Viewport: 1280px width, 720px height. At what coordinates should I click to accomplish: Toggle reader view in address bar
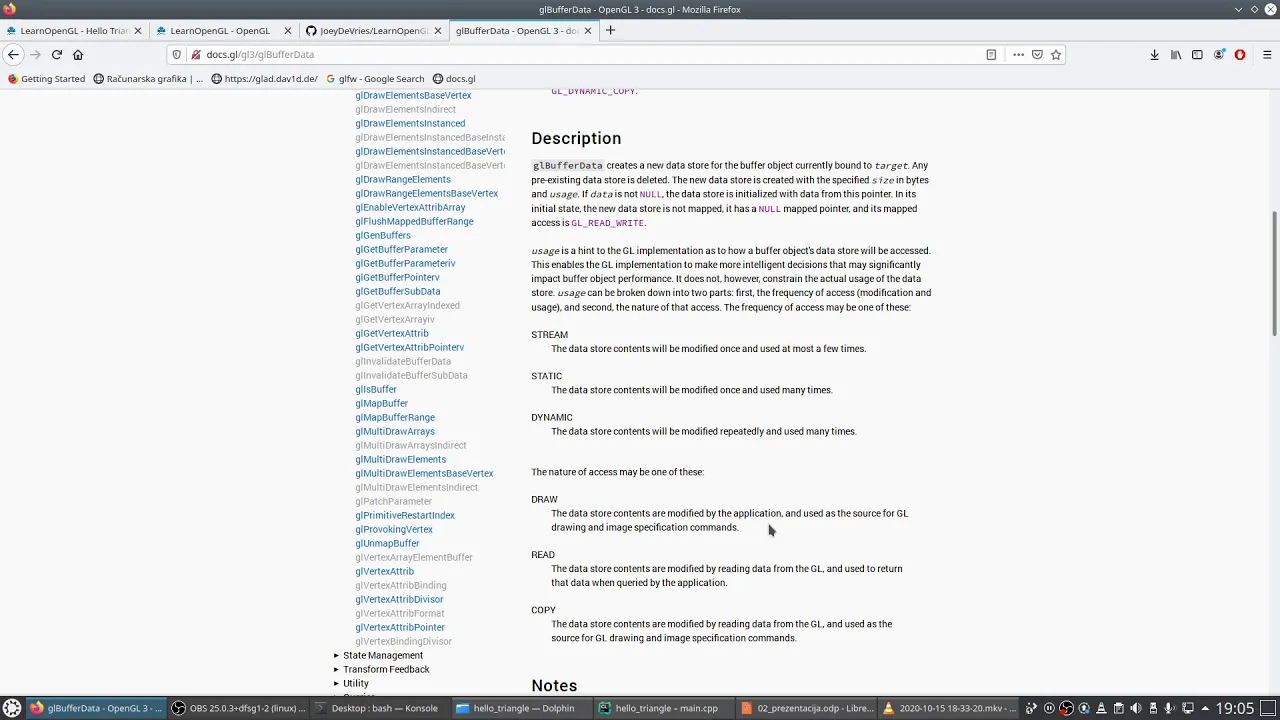[x=991, y=55]
